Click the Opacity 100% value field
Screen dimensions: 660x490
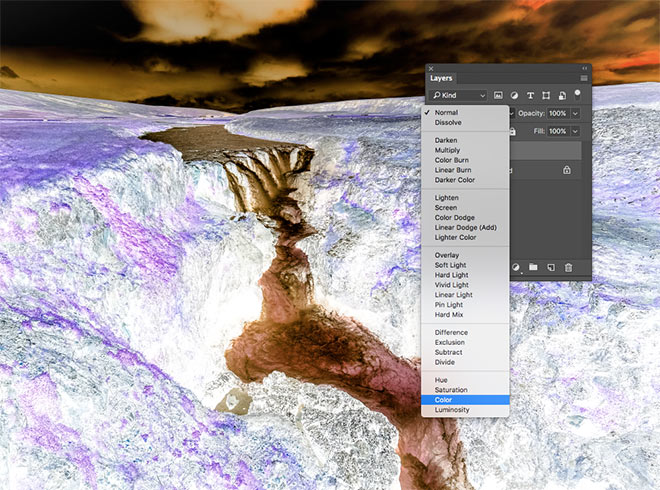pyautogui.click(x=558, y=113)
